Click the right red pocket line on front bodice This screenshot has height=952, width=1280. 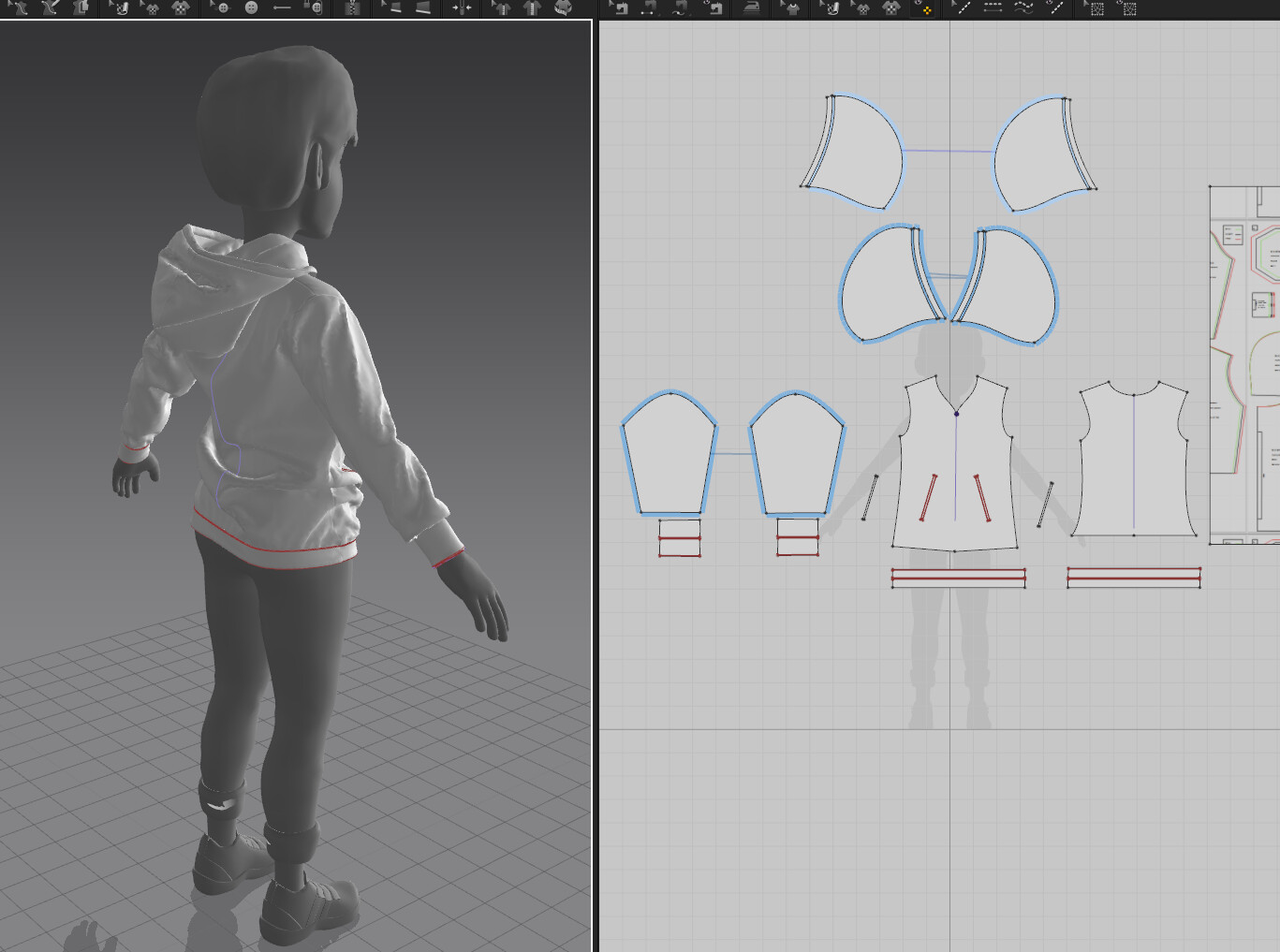(982, 498)
